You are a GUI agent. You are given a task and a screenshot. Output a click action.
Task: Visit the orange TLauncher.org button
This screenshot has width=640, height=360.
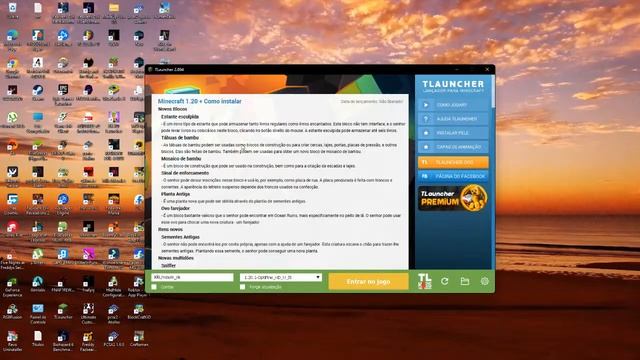(x=453, y=162)
